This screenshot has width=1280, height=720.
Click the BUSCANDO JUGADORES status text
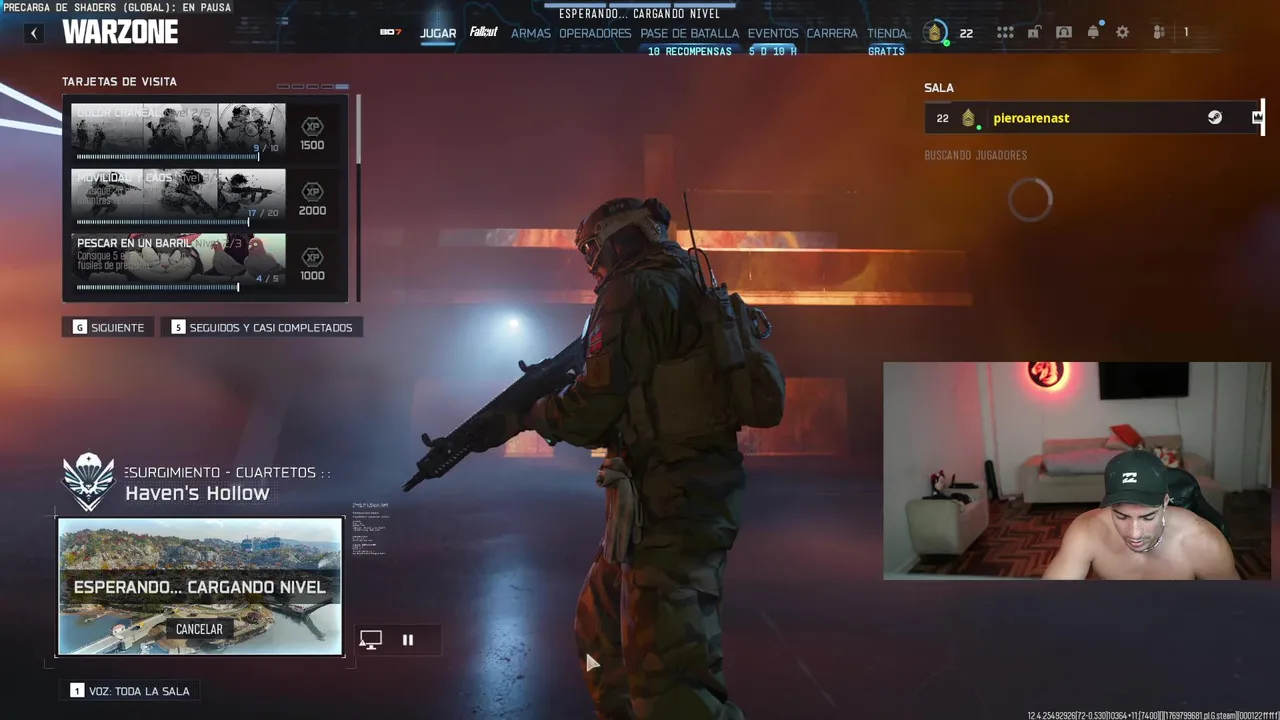[x=975, y=155]
